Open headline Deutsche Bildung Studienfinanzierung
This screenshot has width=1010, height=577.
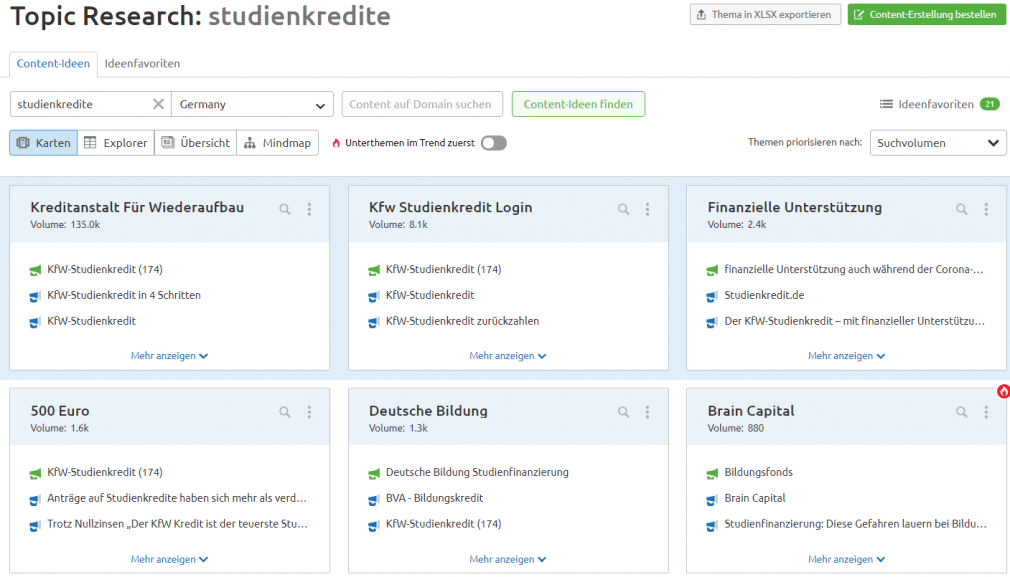[x=477, y=472]
